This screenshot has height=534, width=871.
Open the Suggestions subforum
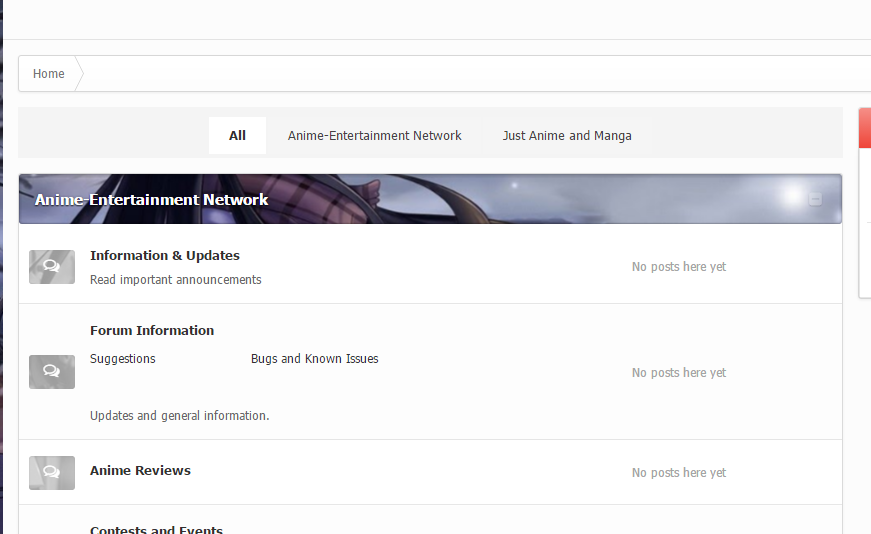pos(123,358)
